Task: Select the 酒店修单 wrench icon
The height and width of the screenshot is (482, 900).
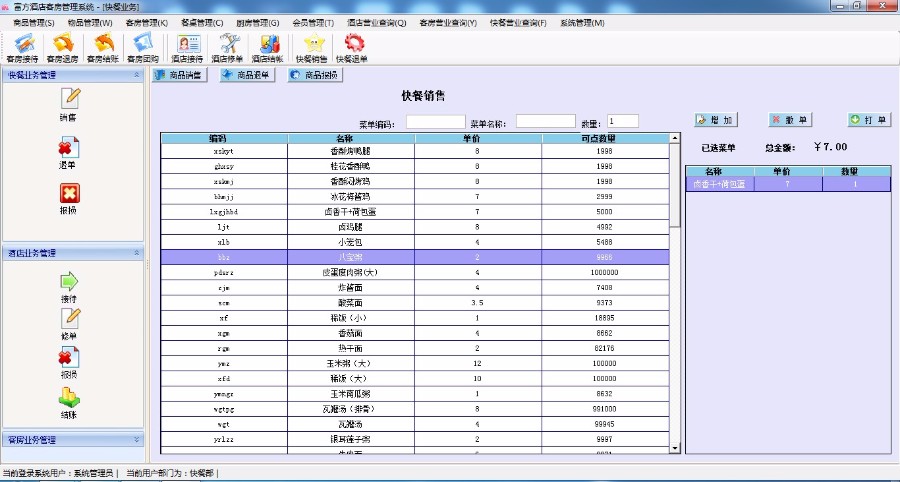Action: pos(228,48)
